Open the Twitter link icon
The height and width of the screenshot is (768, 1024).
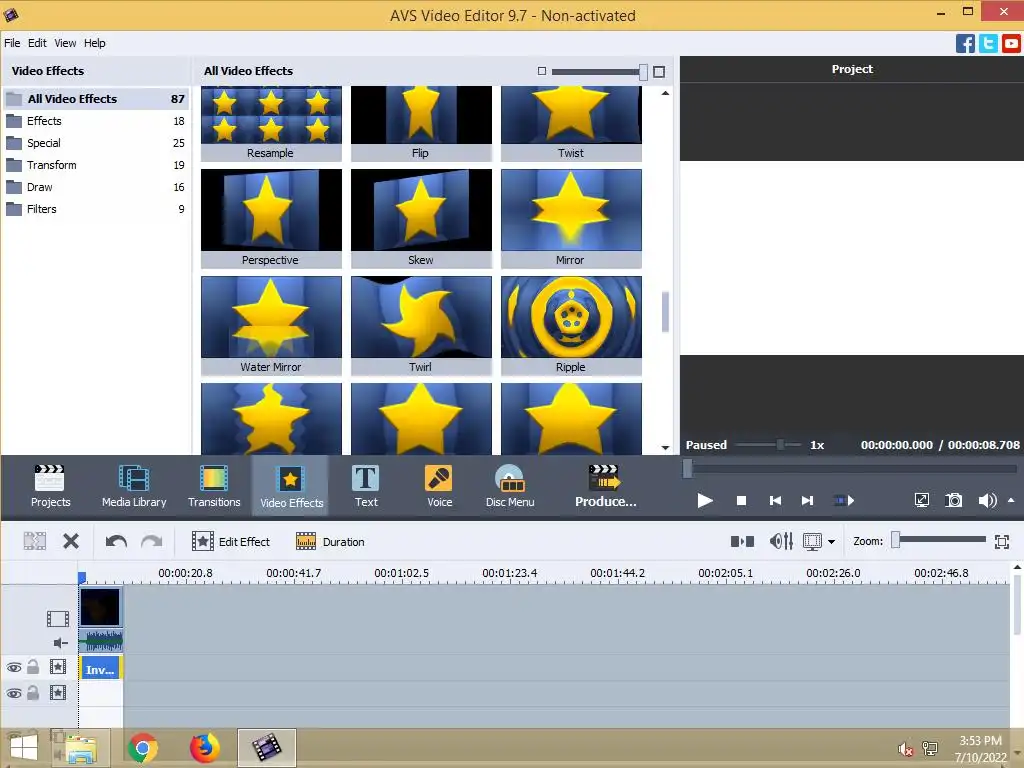tap(988, 44)
